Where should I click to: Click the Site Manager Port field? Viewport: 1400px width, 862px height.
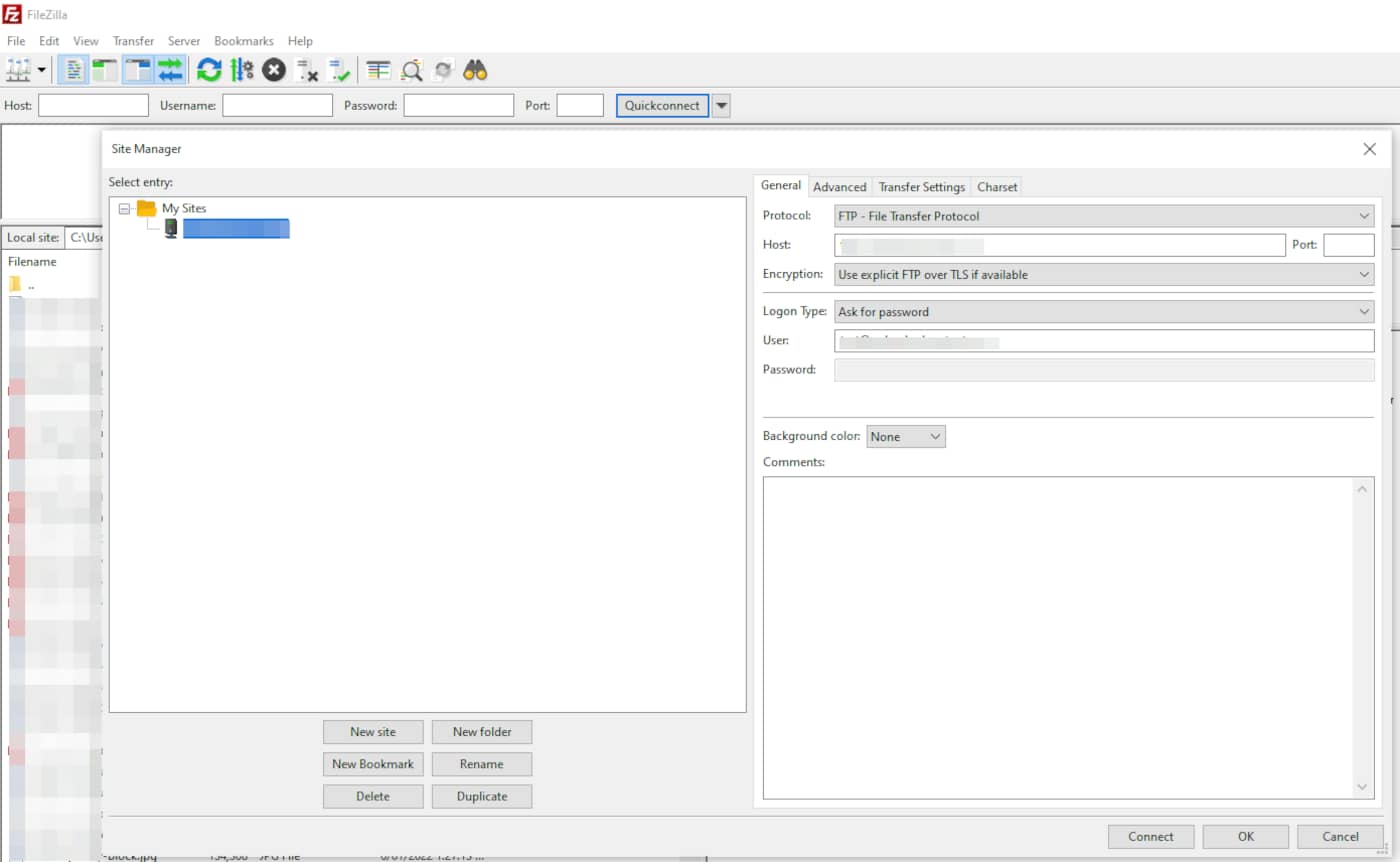pyautogui.click(x=1349, y=245)
